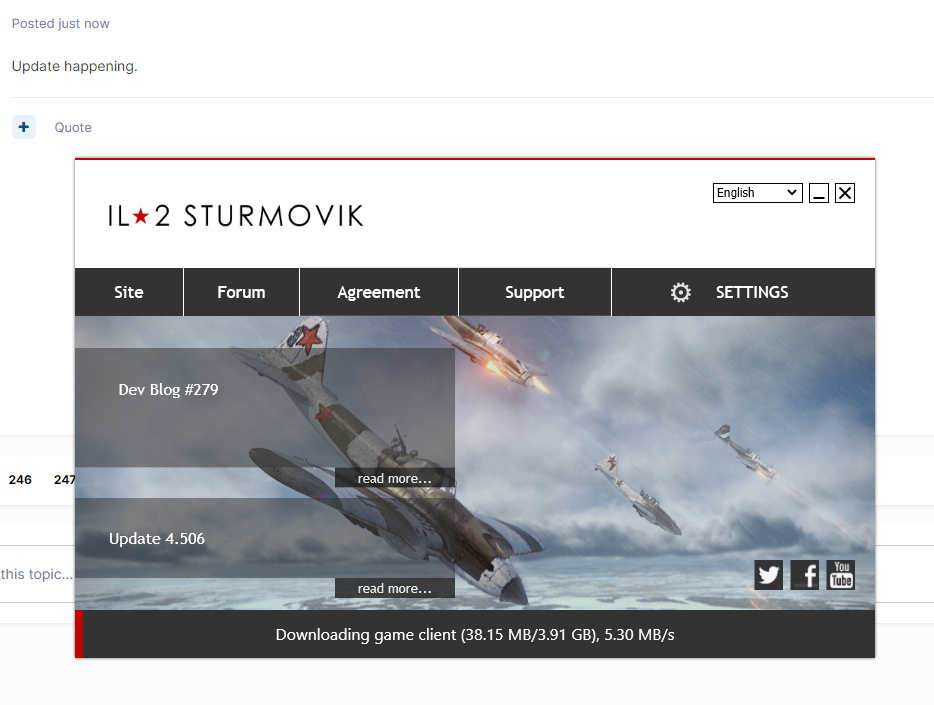This screenshot has height=705, width=934.
Task: Read more about Update 4.506
Action: pyautogui.click(x=394, y=588)
